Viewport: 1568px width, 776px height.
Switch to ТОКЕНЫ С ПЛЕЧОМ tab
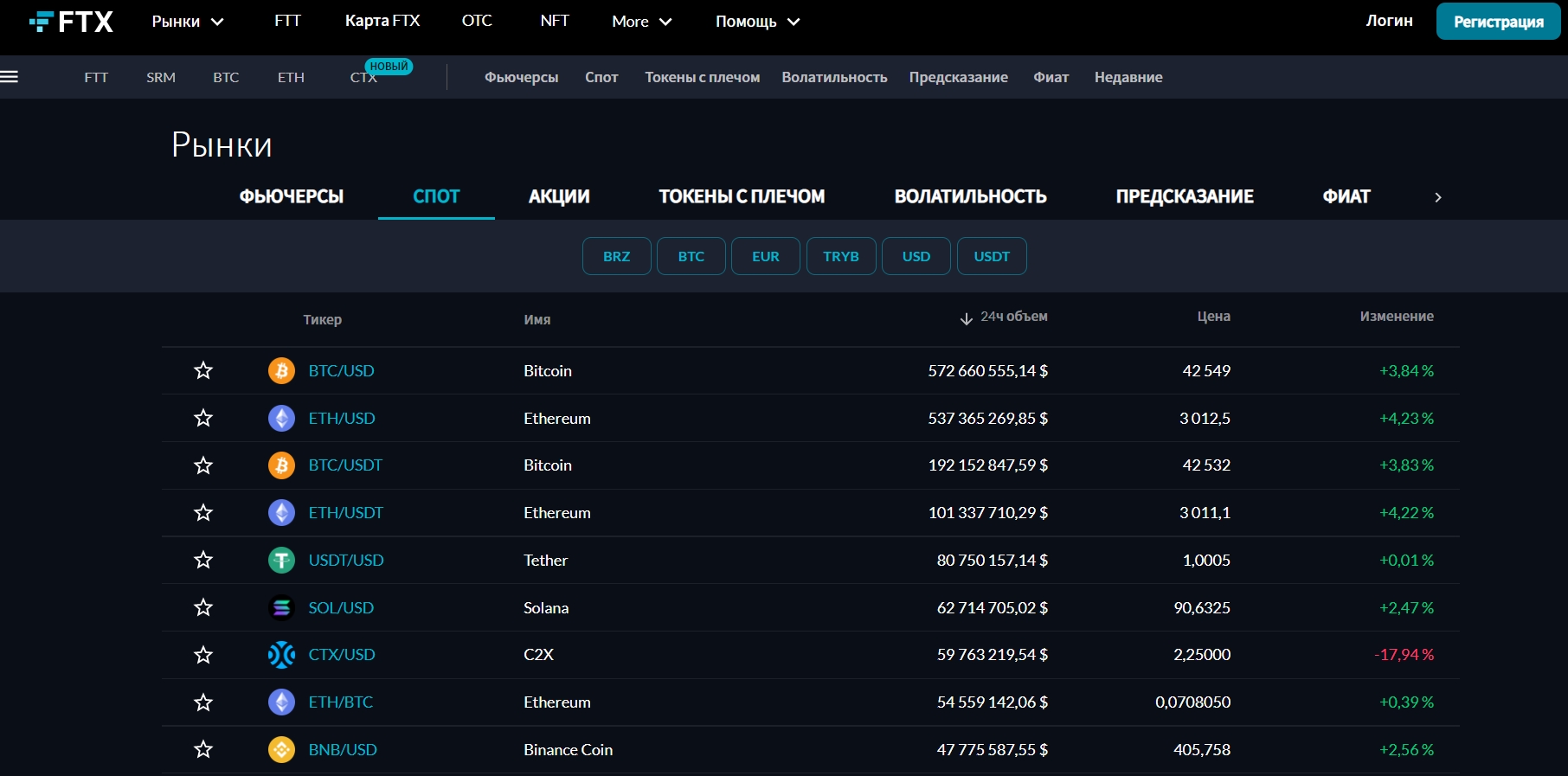(x=742, y=196)
